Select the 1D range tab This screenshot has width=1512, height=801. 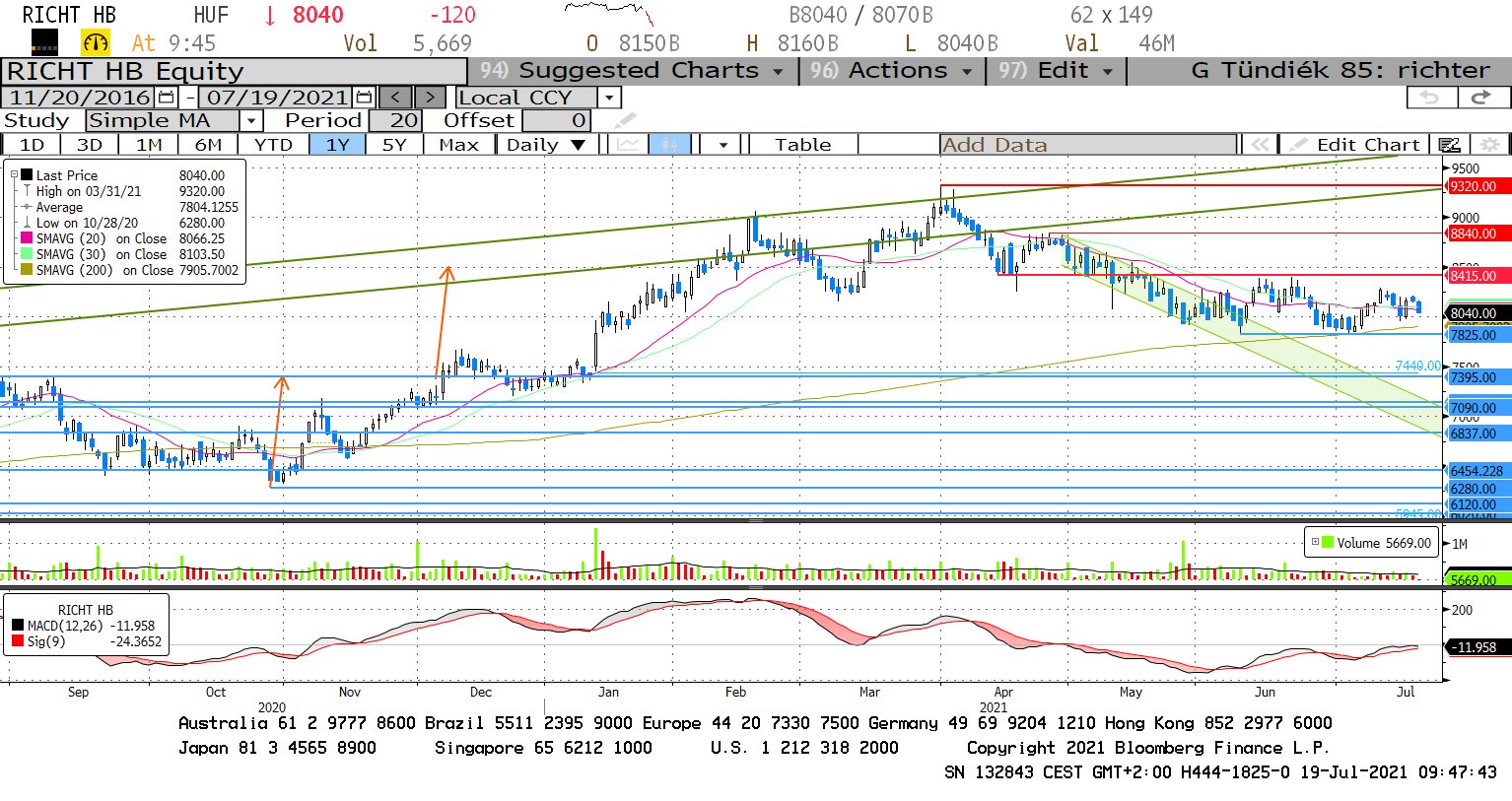32,145
